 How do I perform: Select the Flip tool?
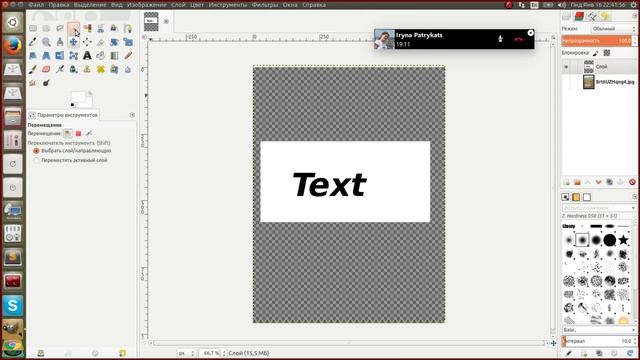point(60,56)
